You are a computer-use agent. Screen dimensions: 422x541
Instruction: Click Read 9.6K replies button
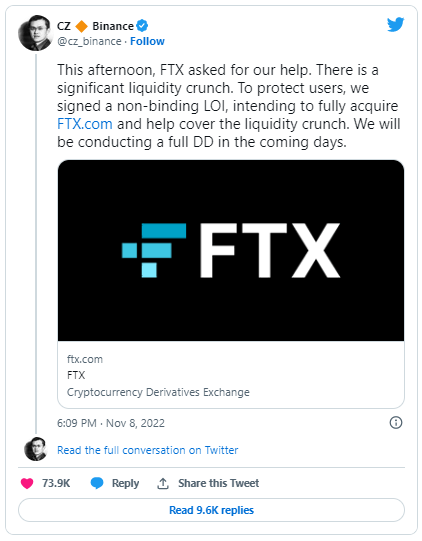(x=211, y=510)
